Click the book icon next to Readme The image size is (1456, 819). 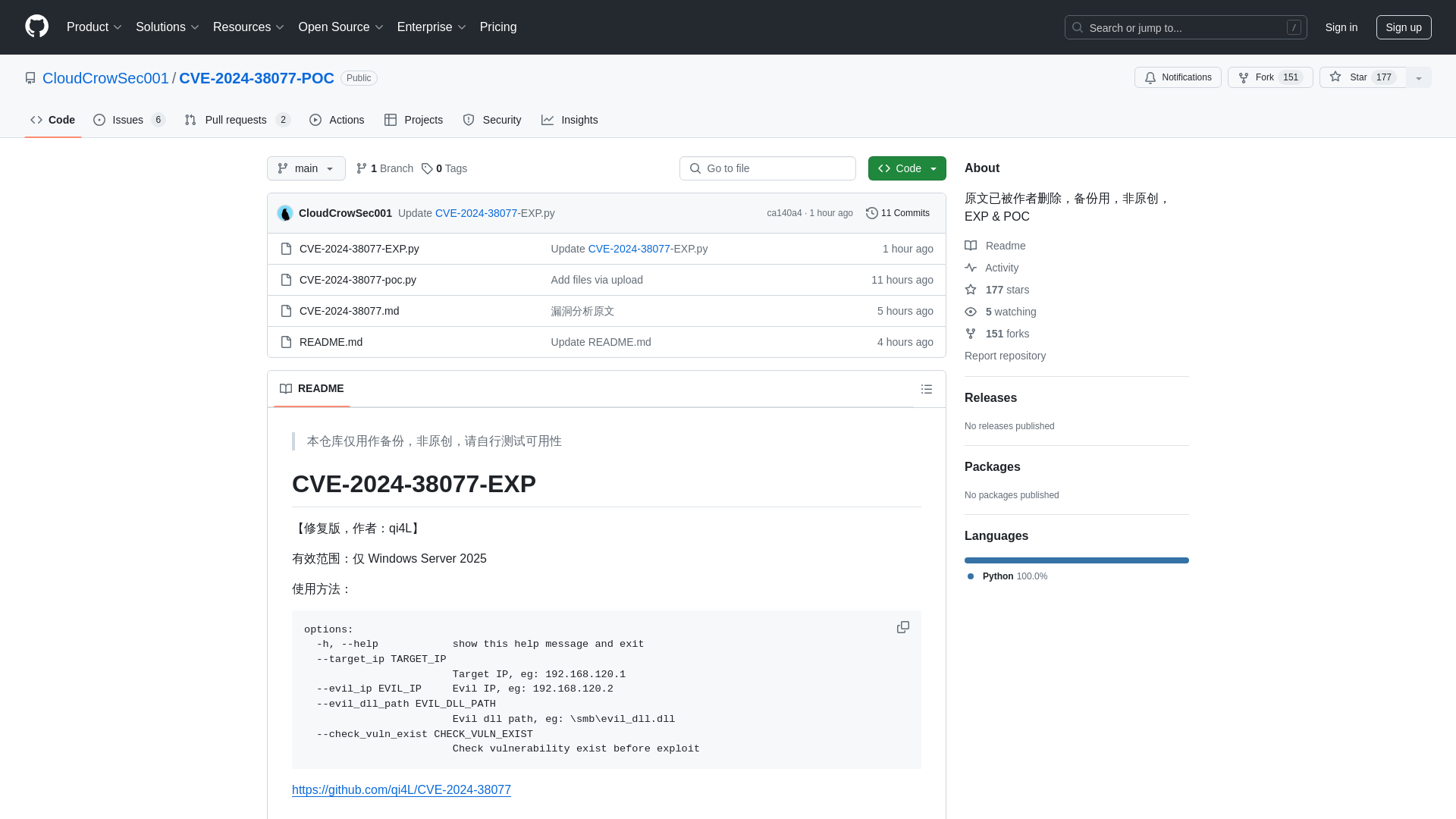(x=971, y=246)
